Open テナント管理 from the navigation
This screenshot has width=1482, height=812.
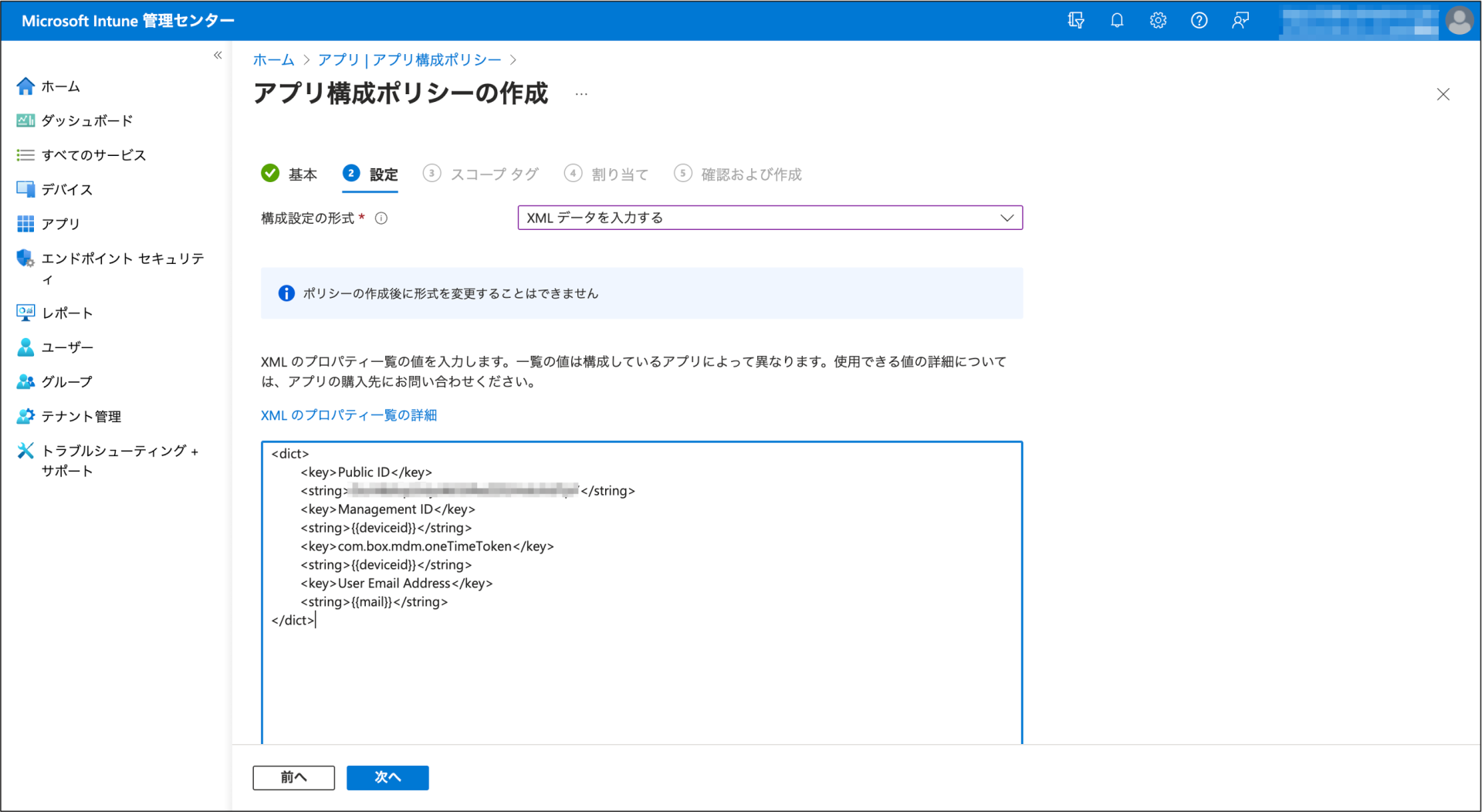point(81,416)
